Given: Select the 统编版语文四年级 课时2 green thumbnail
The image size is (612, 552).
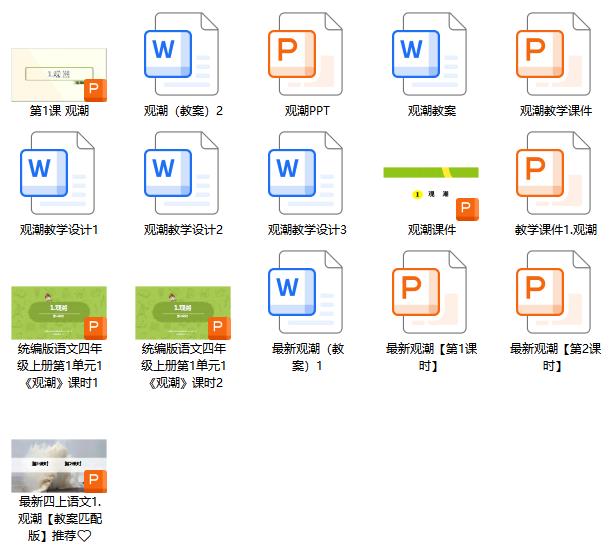Looking at the screenshot, I should pyautogui.click(x=183, y=312).
